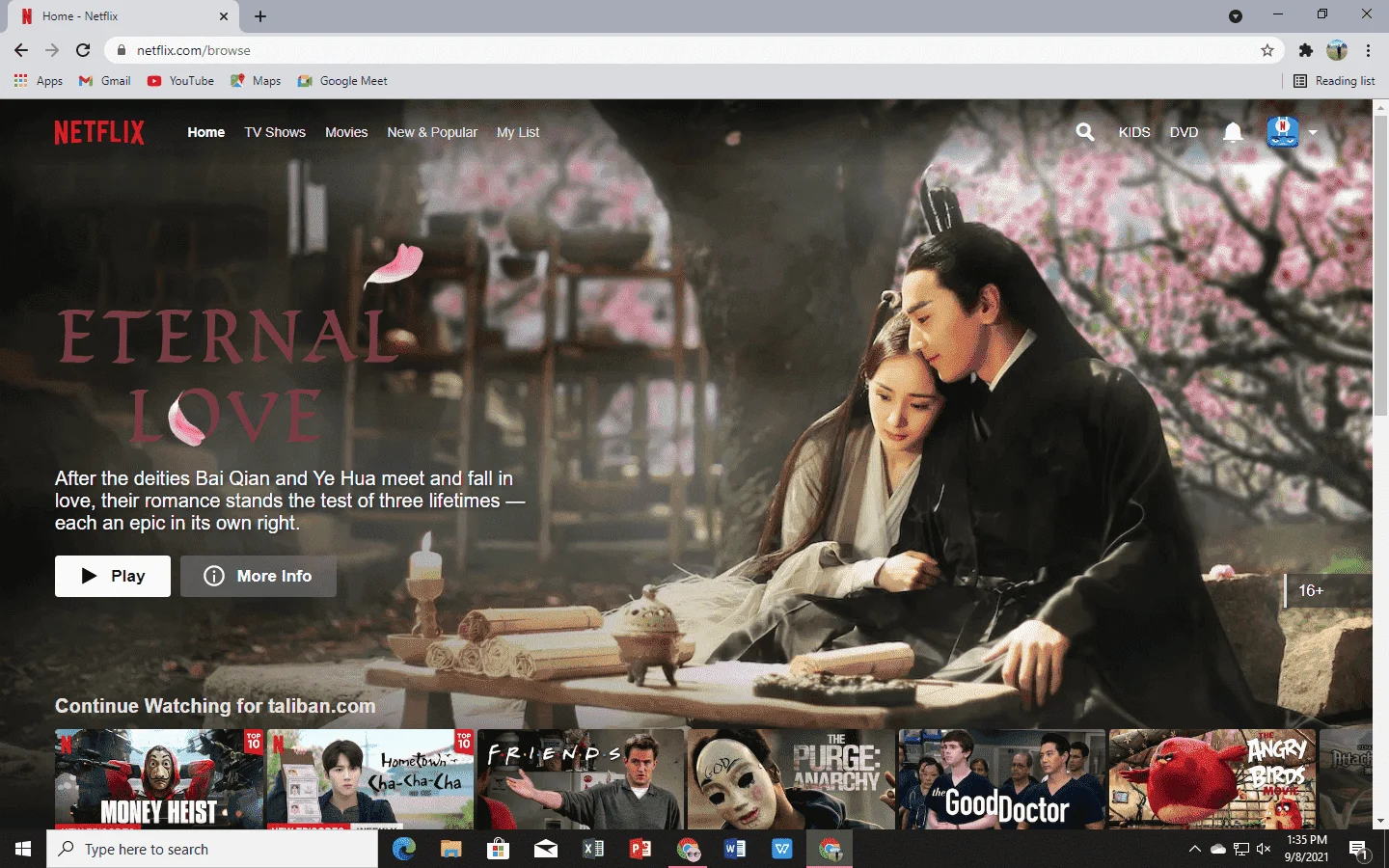The height and width of the screenshot is (868, 1389).
Task: Open the Windows Start menu
Action: tap(23, 850)
